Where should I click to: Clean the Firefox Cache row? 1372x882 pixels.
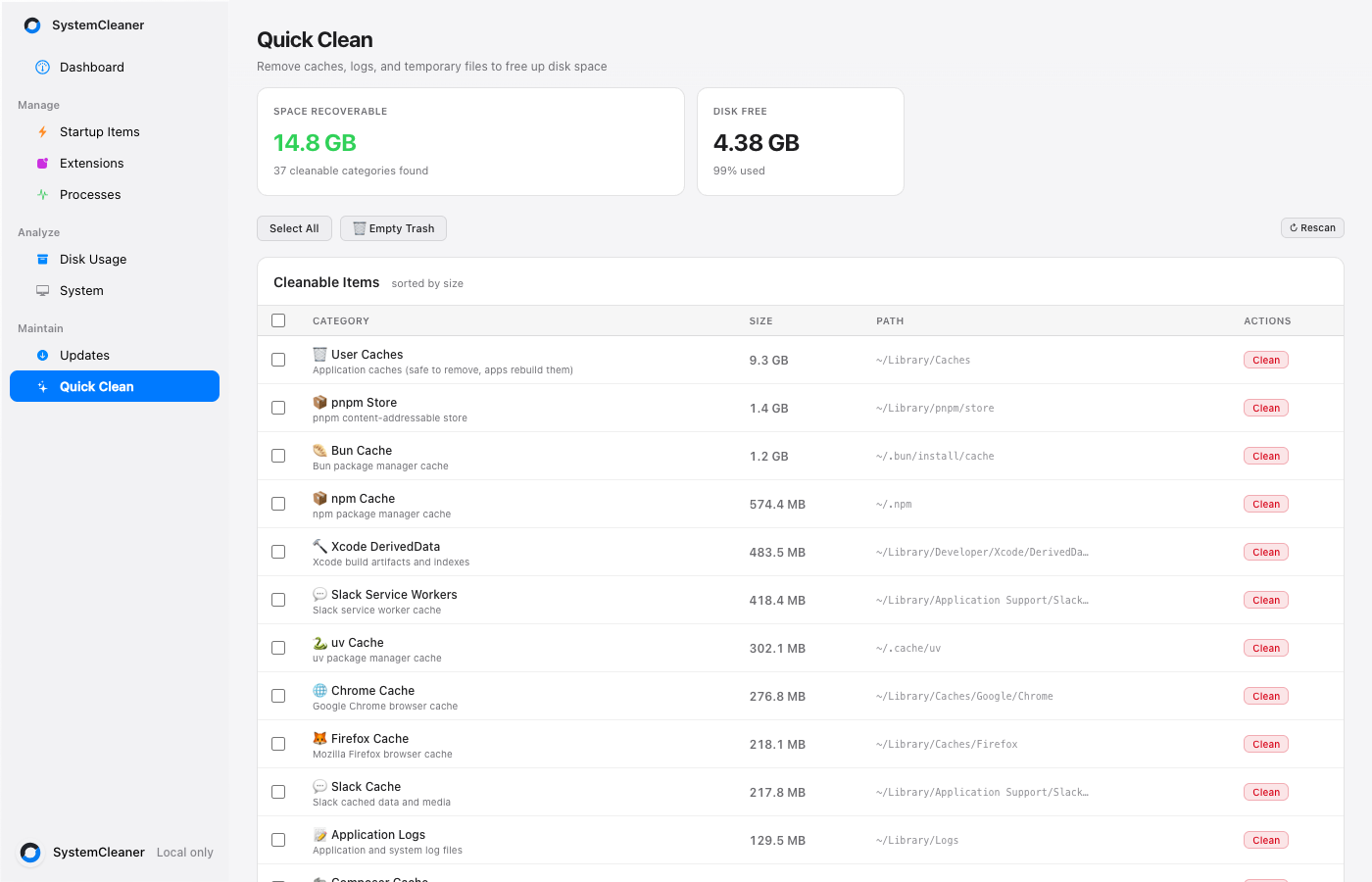tap(1266, 744)
